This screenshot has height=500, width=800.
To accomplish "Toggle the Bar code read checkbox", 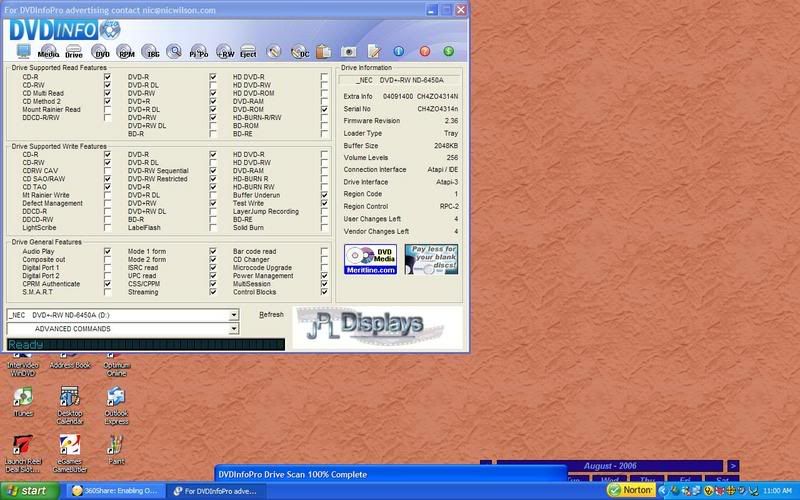I will [x=324, y=252].
